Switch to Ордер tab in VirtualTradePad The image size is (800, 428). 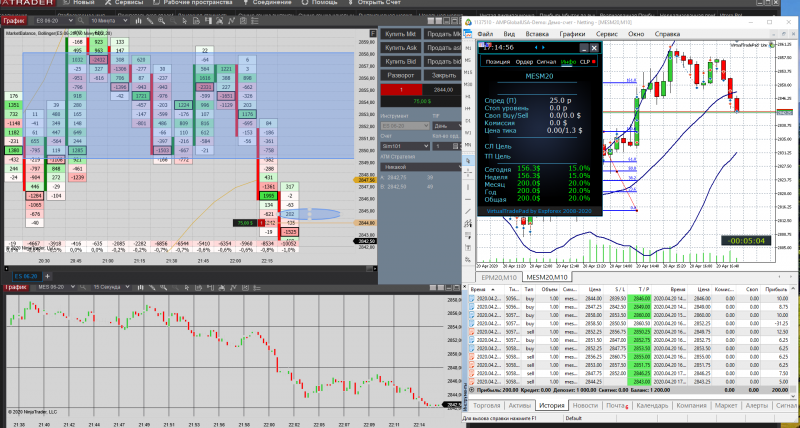pyautogui.click(x=524, y=62)
